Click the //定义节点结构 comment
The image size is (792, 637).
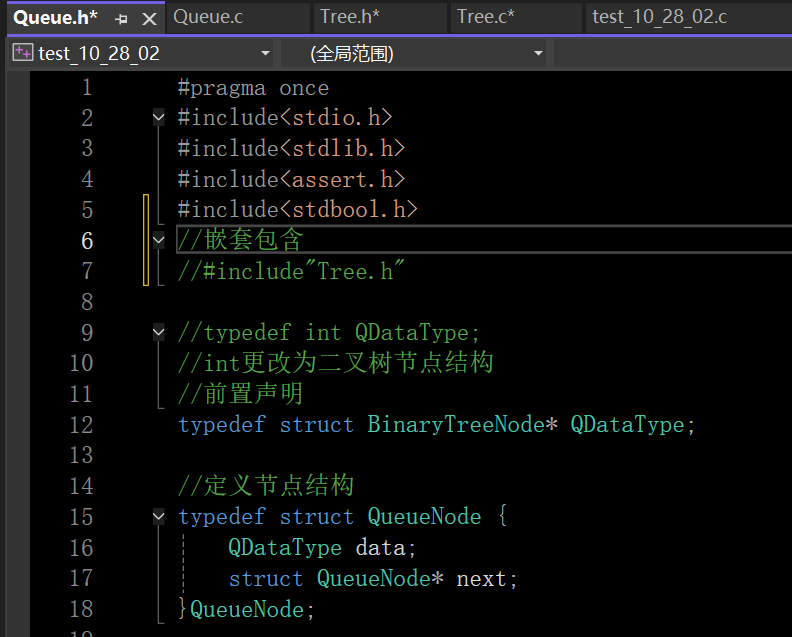point(266,485)
